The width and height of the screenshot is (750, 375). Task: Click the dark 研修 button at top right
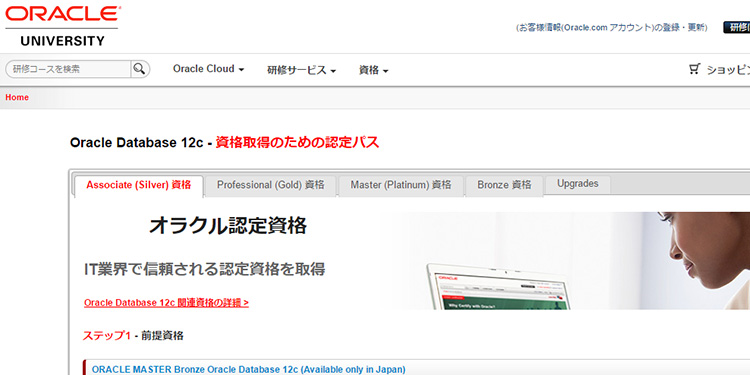click(737, 28)
